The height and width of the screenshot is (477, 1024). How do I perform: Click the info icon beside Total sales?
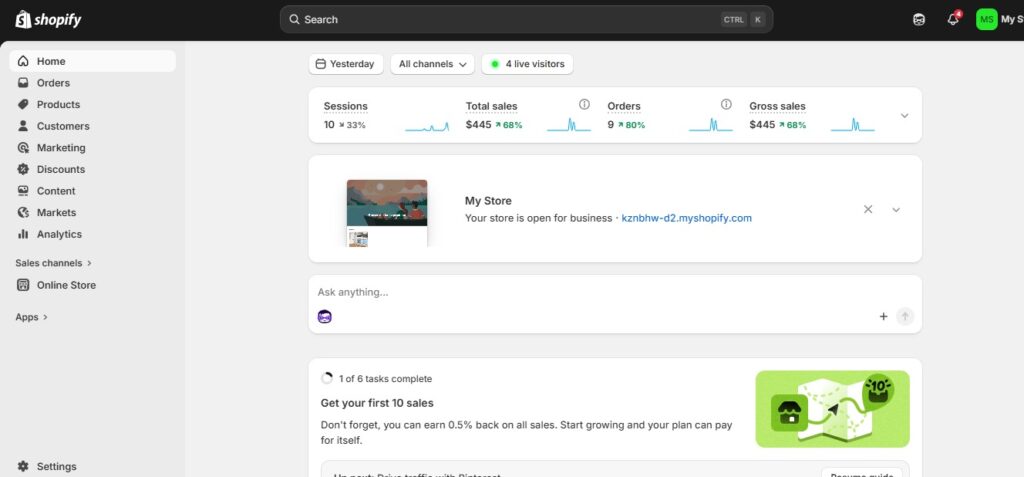click(584, 104)
